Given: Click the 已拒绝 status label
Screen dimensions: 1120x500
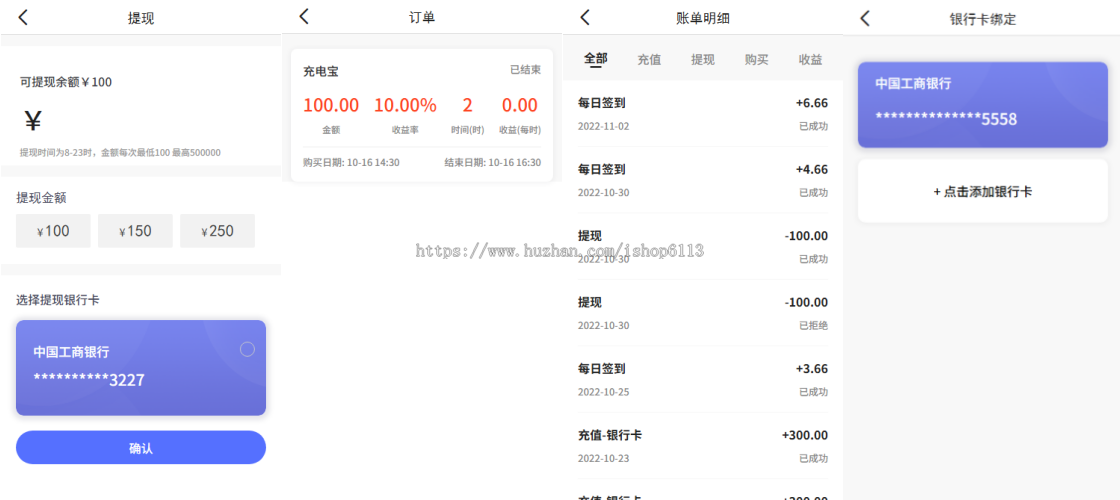Looking at the screenshot, I should (x=814, y=326).
